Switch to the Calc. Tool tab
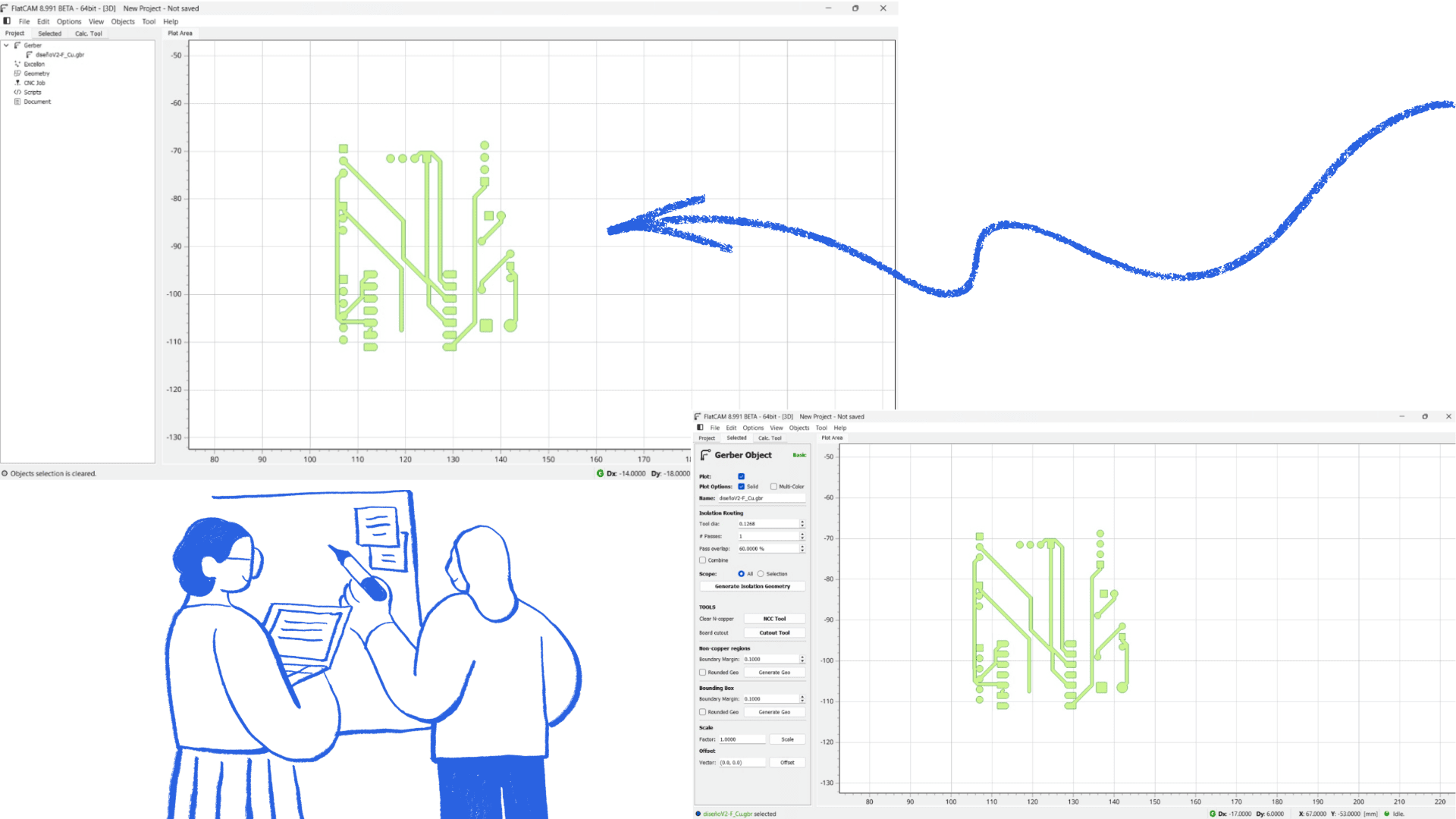The height and width of the screenshot is (819, 1456). 88,33
